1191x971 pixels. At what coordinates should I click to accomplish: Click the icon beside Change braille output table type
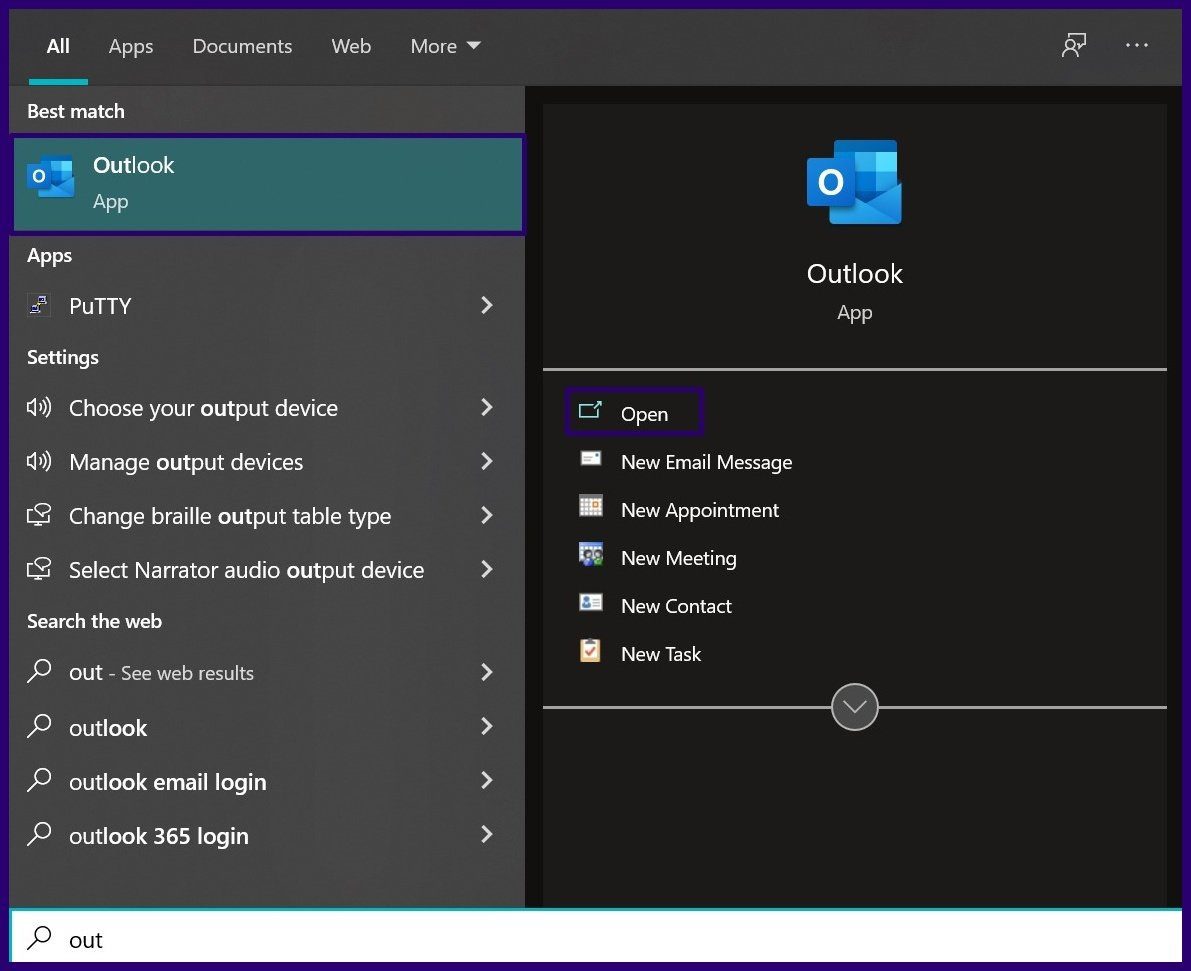pyautogui.click(x=39, y=515)
